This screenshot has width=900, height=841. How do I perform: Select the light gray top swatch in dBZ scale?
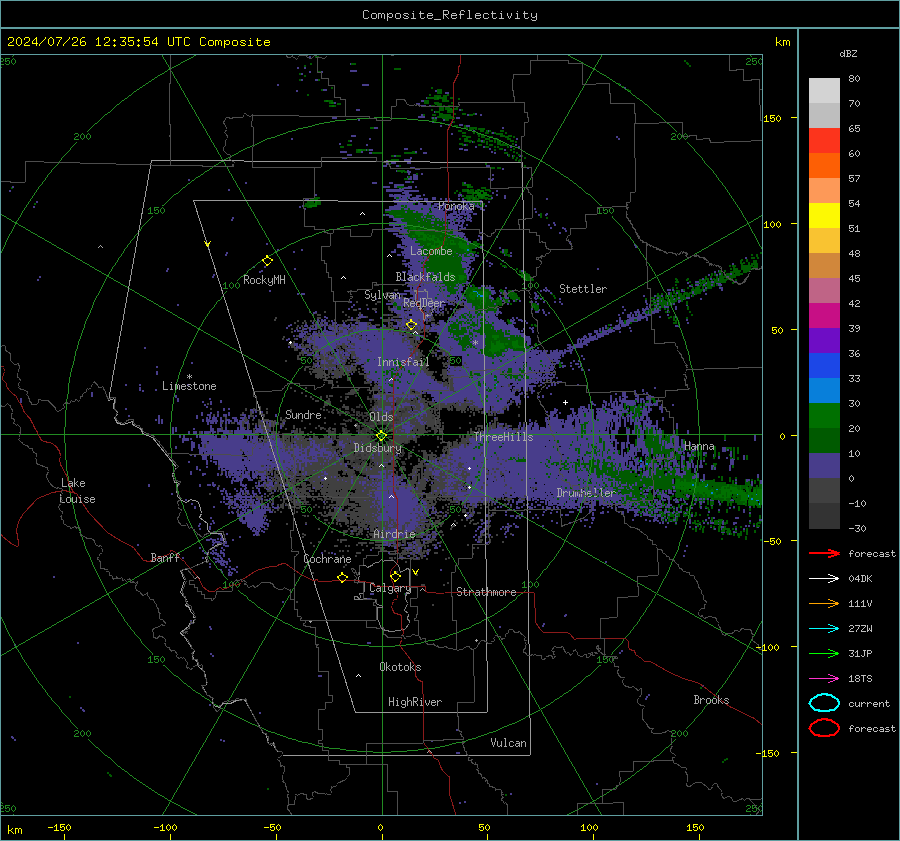824,90
